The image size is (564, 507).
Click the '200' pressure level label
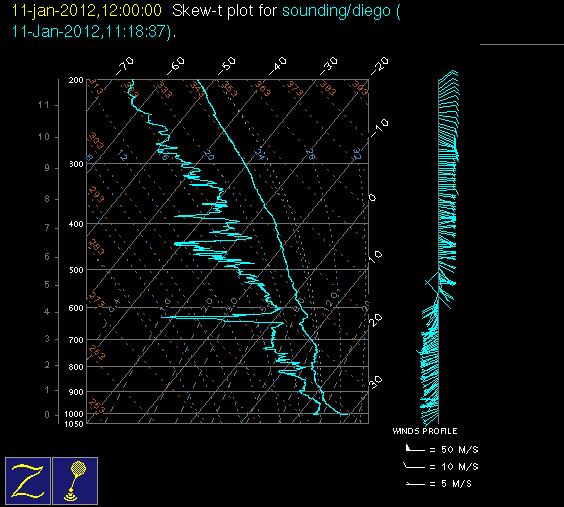pos(76,80)
